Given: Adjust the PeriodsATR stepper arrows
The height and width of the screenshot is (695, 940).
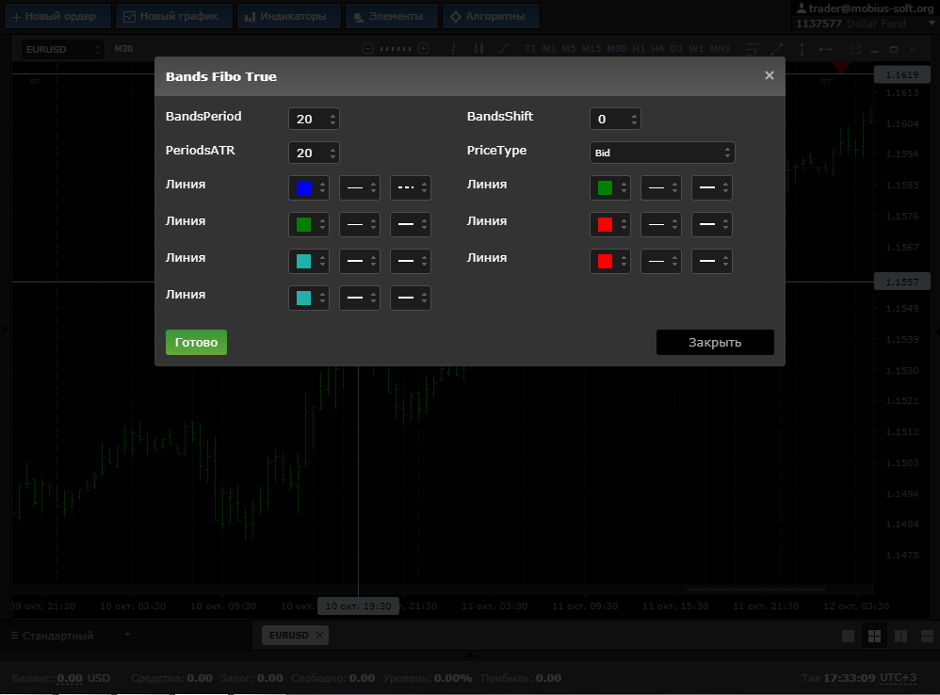Looking at the screenshot, I should click(333, 153).
